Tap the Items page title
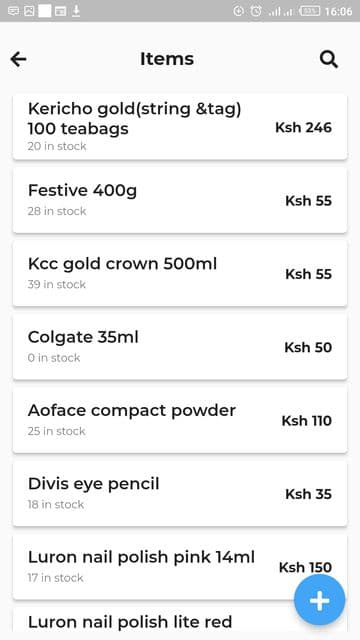Viewport: 360px width, 640px height. 167,59
